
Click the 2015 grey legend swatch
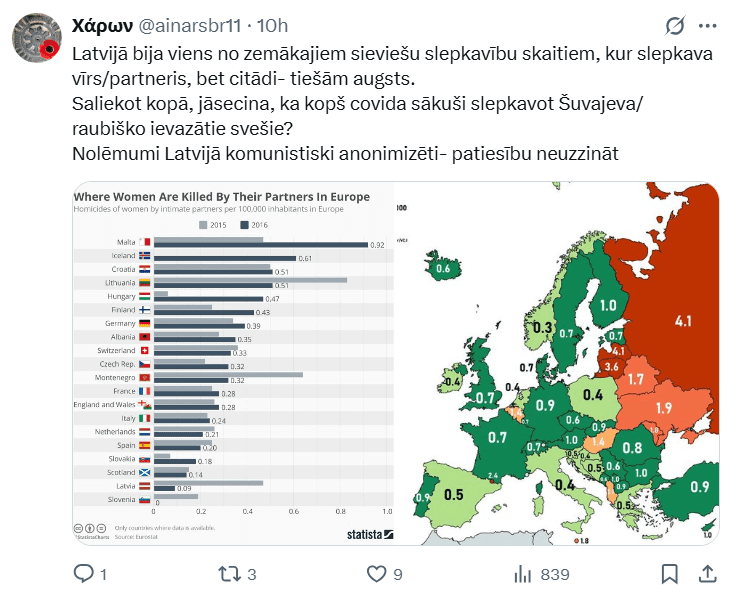[x=204, y=225]
